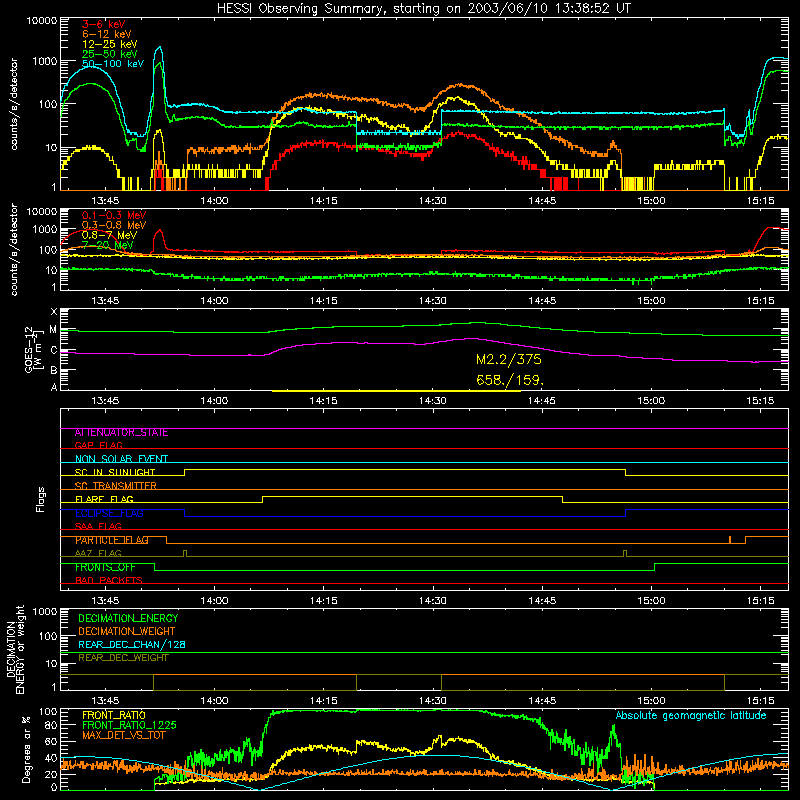800x800 pixels.
Task: Click "counts/s/detector" axis title of top panel
Action: 14,104
